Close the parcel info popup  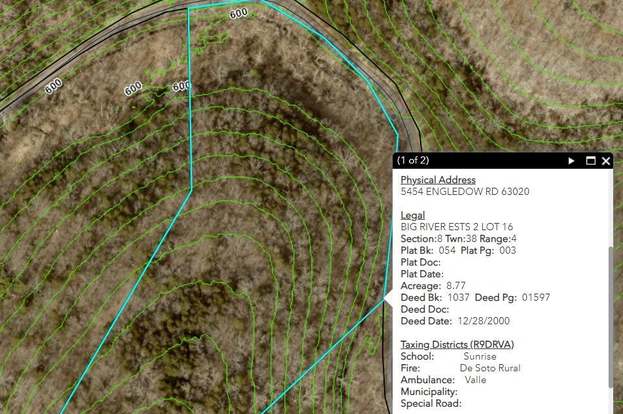coord(606,161)
